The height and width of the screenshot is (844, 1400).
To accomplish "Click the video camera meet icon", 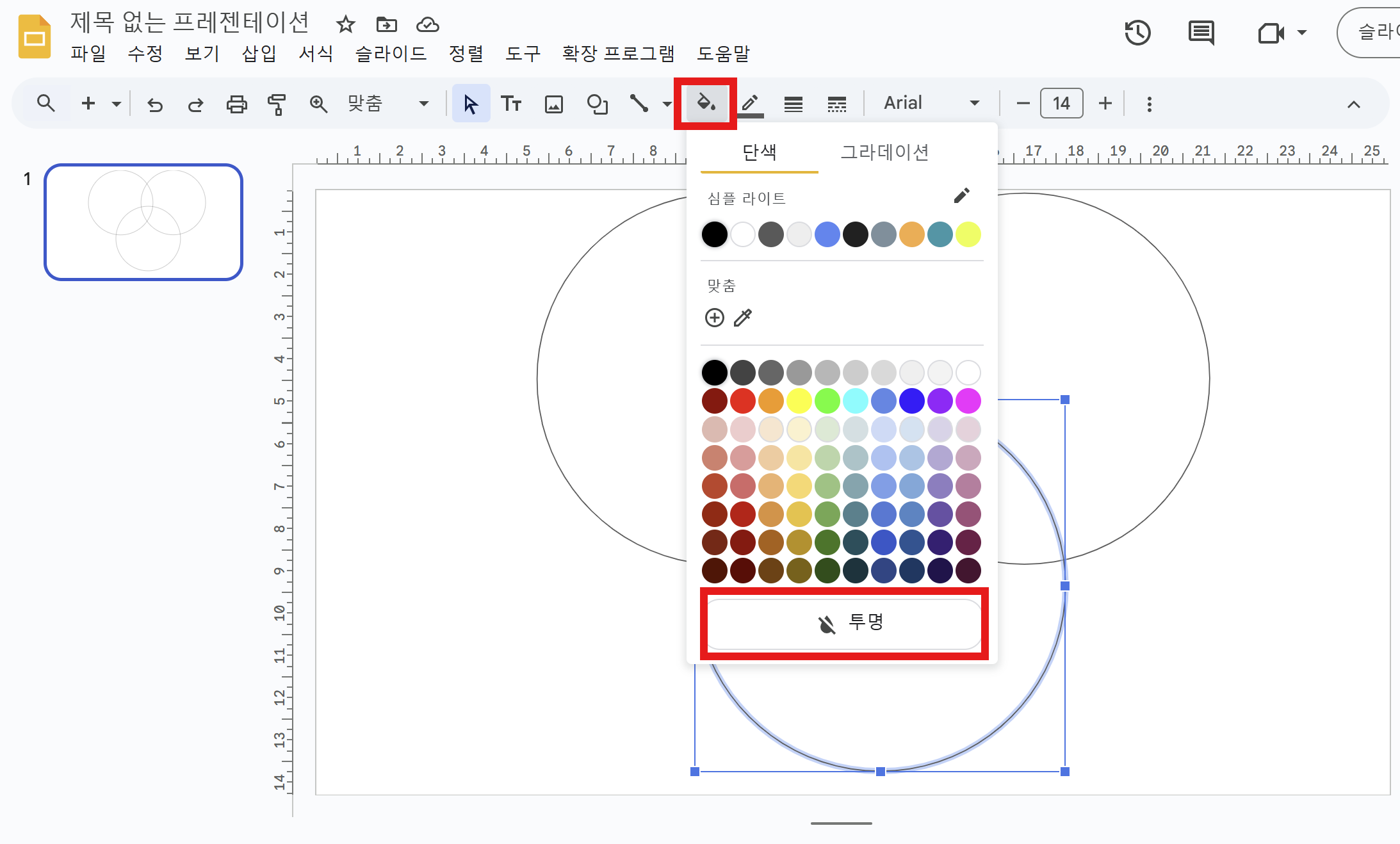I will (1271, 33).
